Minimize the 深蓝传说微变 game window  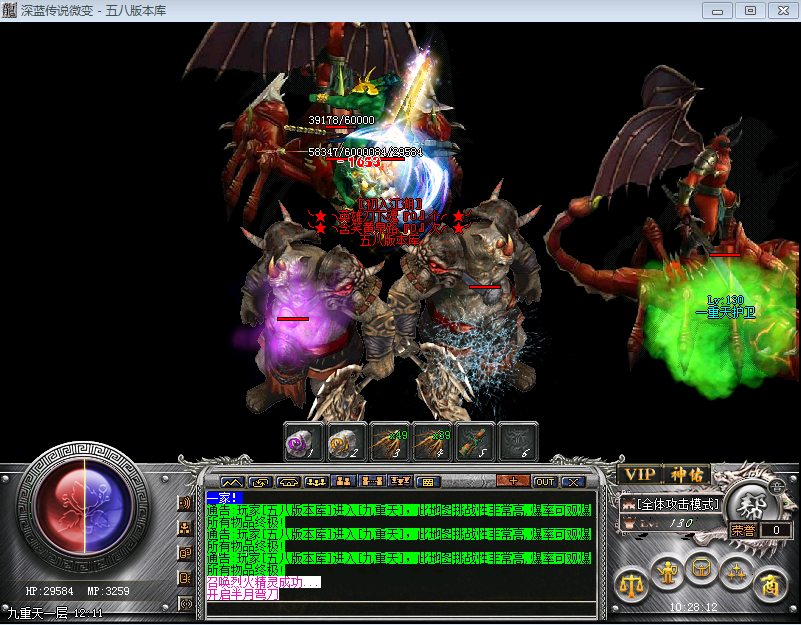(x=718, y=11)
